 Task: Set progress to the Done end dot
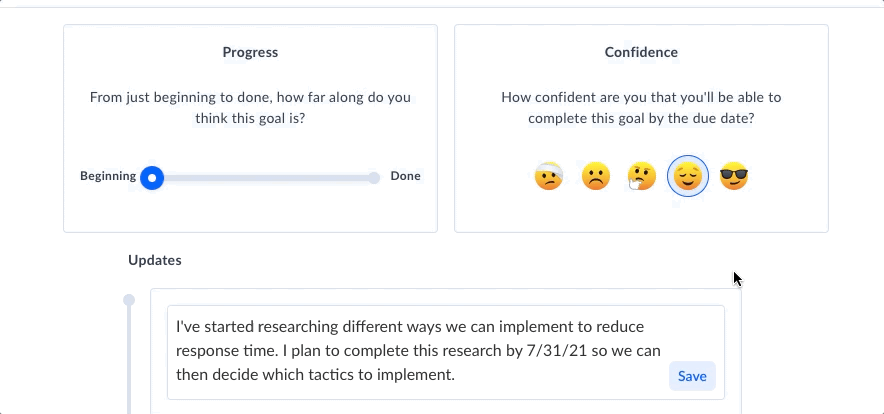coord(374,178)
